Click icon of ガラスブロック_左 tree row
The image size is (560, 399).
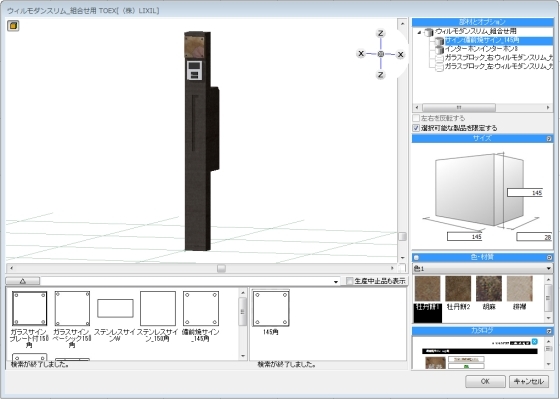[439, 67]
